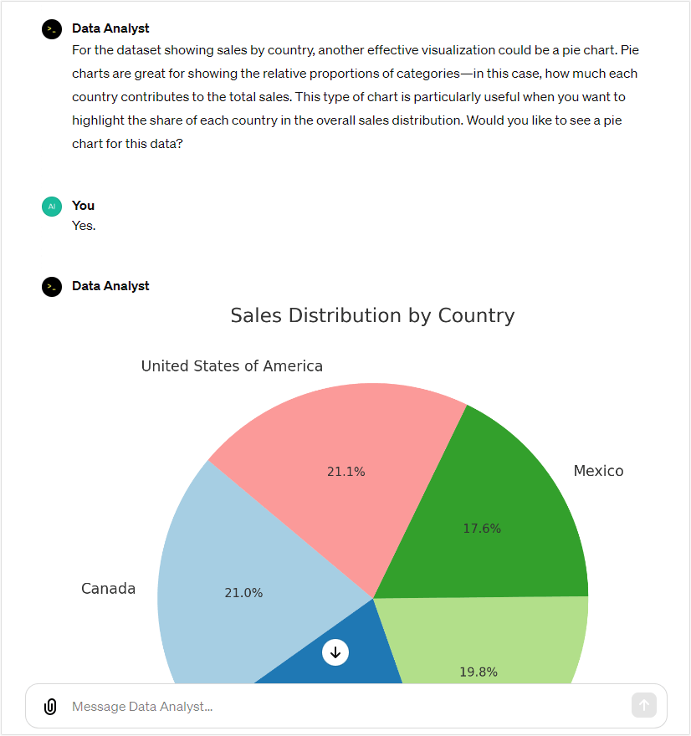Focus the Message Data Analyst input field
Viewport: 691px width, 736px height.
(x=340, y=707)
